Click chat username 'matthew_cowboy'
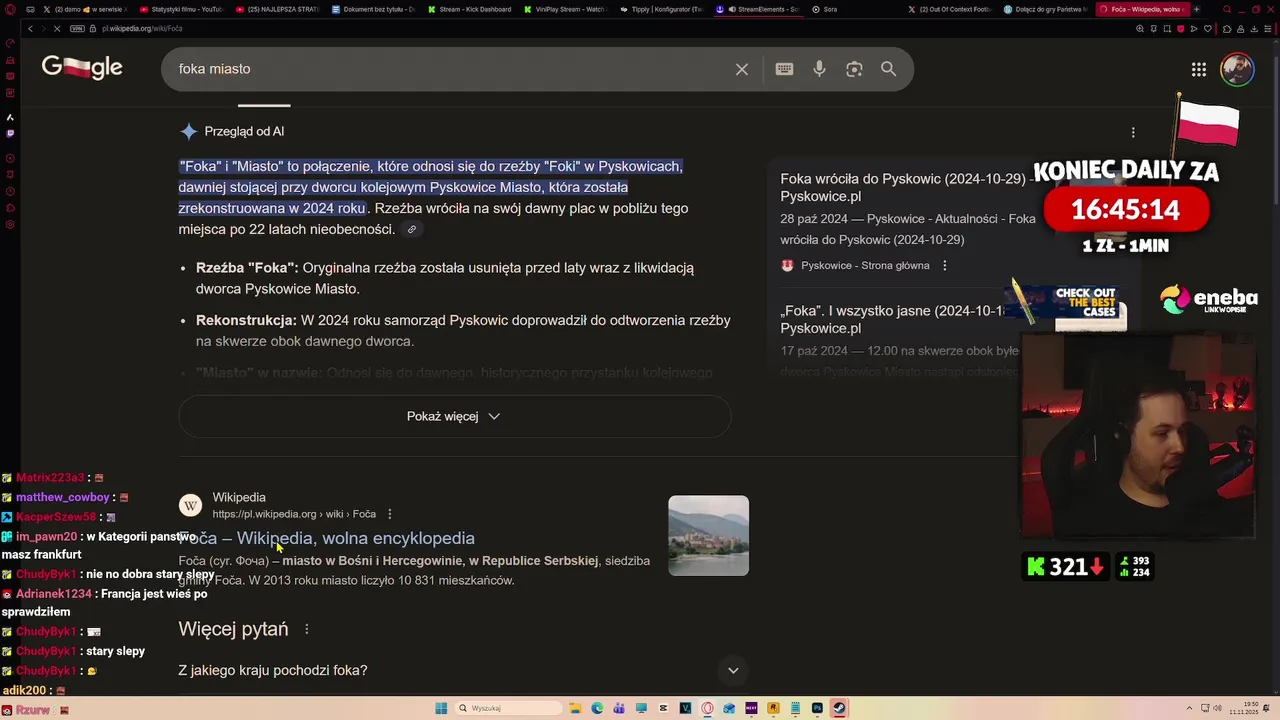The width and height of the screenshot is (1280, 720). pyautogui.click(x=62, y=497)
